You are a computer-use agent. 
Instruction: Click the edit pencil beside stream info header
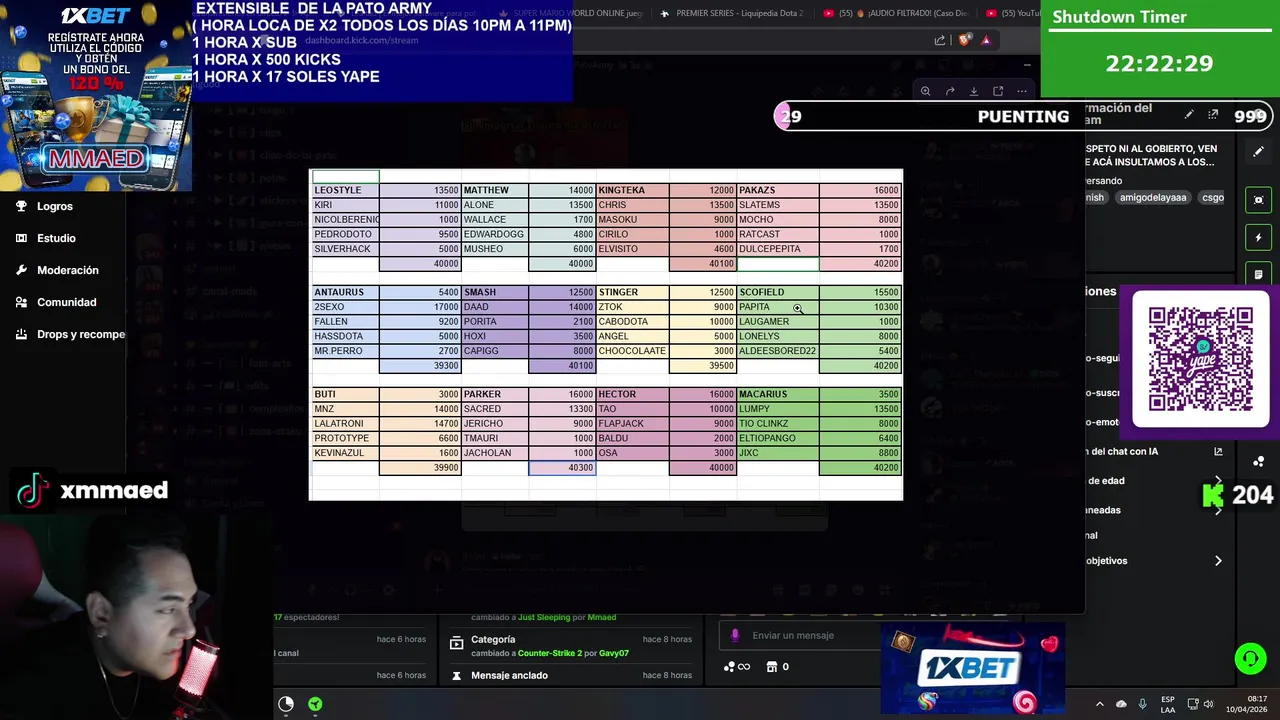pos(1189,115)
